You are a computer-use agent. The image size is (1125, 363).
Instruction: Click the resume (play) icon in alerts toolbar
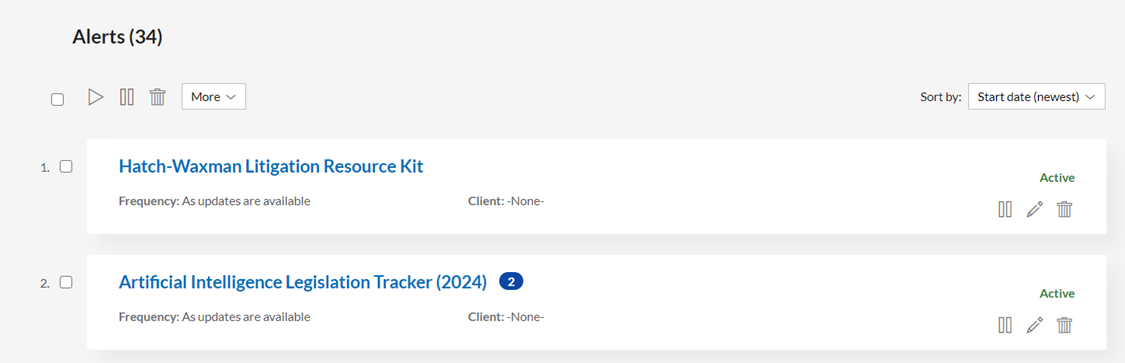(x=95, y=97)
